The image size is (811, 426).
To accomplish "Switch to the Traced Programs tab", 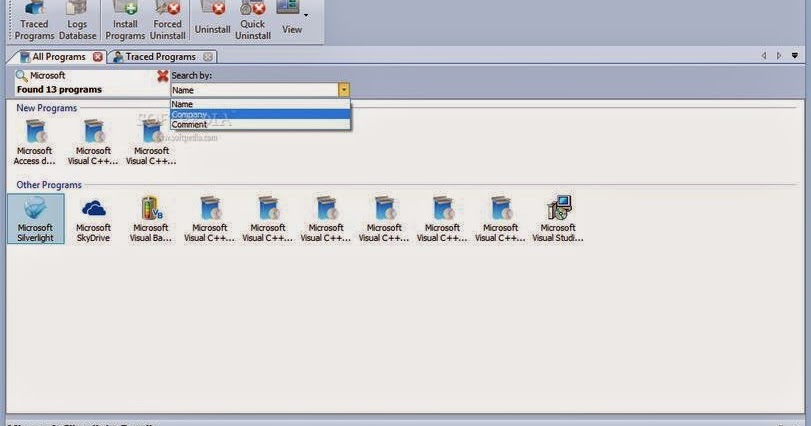I will pos(160,57).
